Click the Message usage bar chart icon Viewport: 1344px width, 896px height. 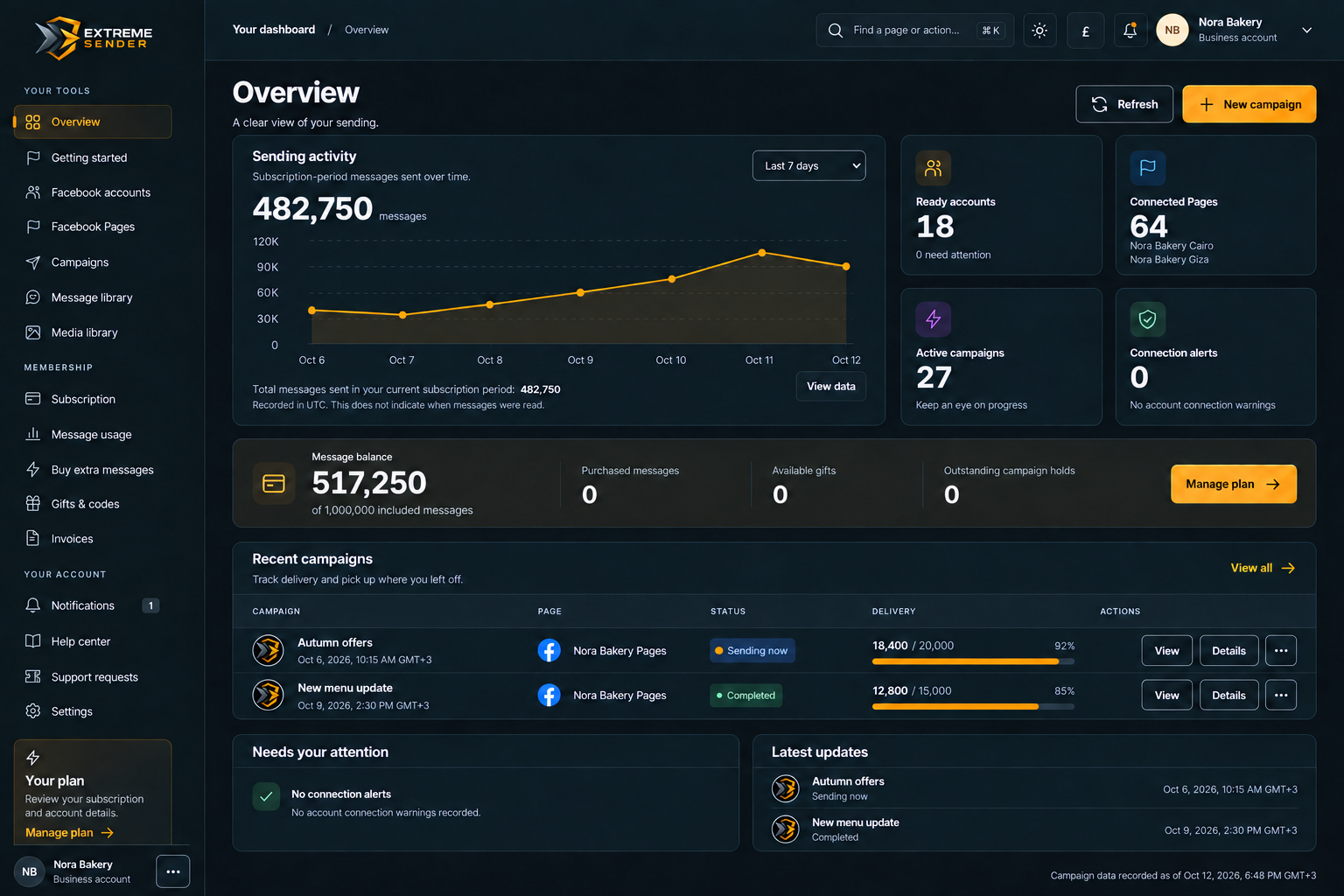click(x=33, y=434)
